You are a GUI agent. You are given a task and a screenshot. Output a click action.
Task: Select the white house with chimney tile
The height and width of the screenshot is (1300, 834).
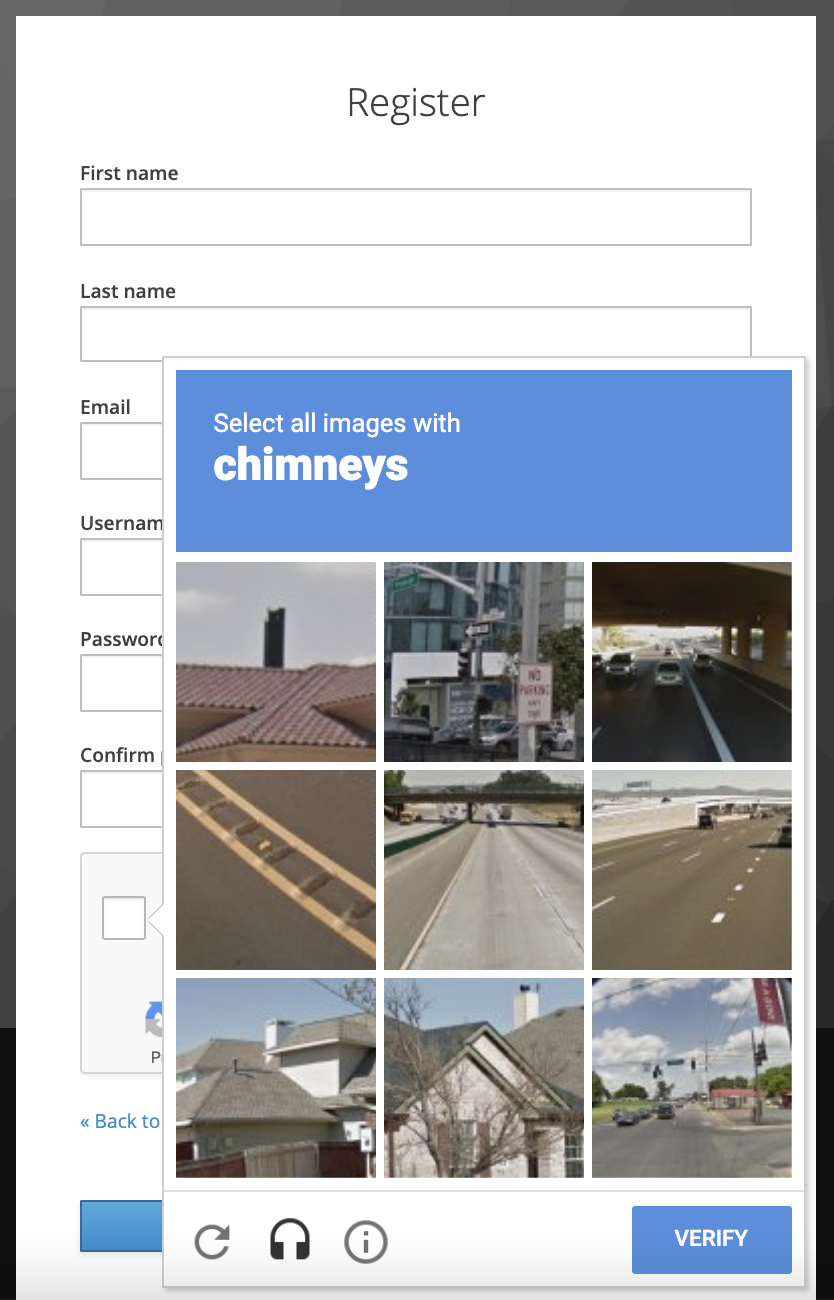[484, 1078]
